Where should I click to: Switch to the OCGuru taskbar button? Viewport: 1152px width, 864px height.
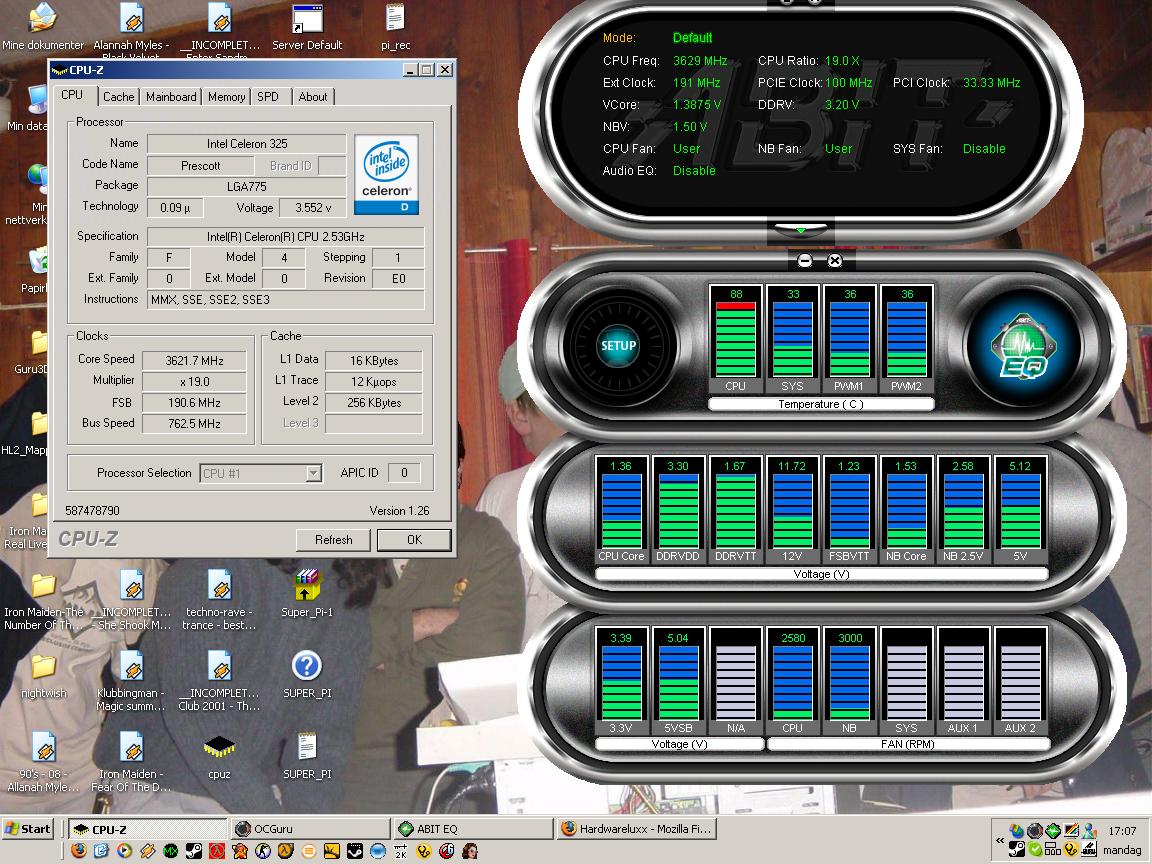(x=310, y=829)
